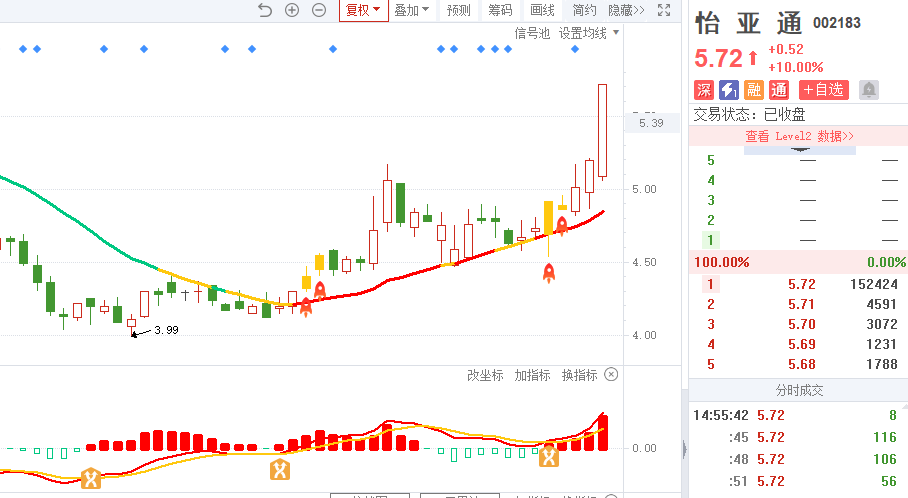Image resolution: width=908 pixels, height=498 pixels.
Task: Click bid level 2 volume 4591
Action: point(882,304)
